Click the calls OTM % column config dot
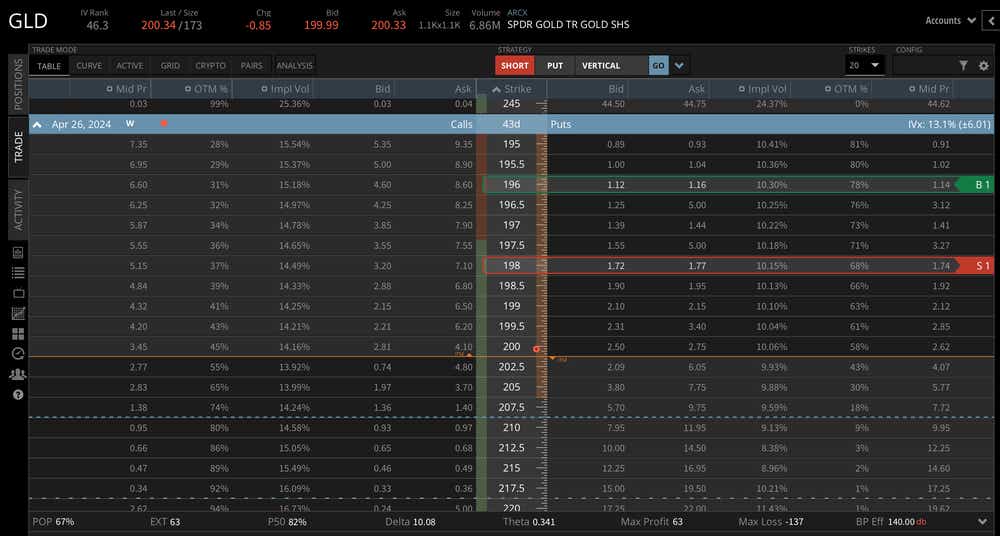 pos(188,89)
